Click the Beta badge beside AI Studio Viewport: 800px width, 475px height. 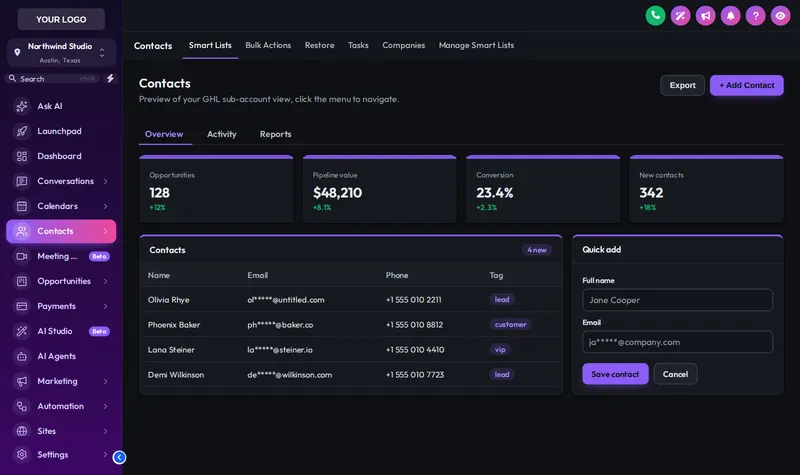(x=99, y=331)
